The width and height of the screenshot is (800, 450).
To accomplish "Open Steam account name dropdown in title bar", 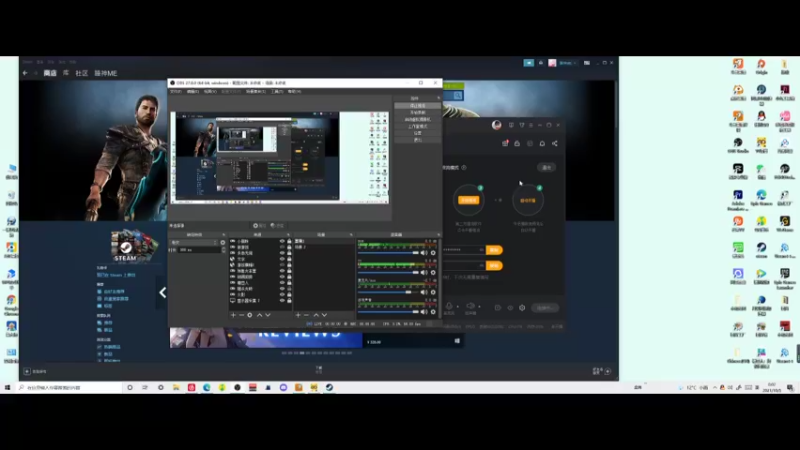I will [x=567, y=63].
